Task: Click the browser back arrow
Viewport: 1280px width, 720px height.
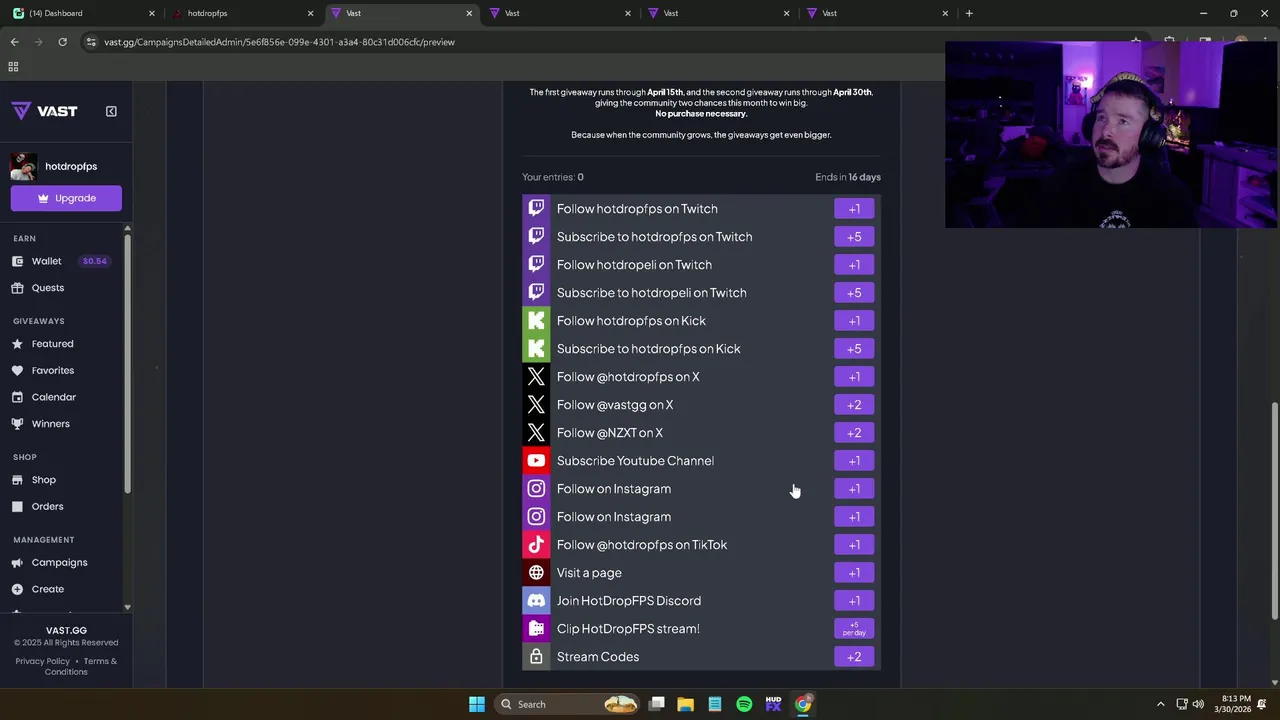Action: click(14, 42)
